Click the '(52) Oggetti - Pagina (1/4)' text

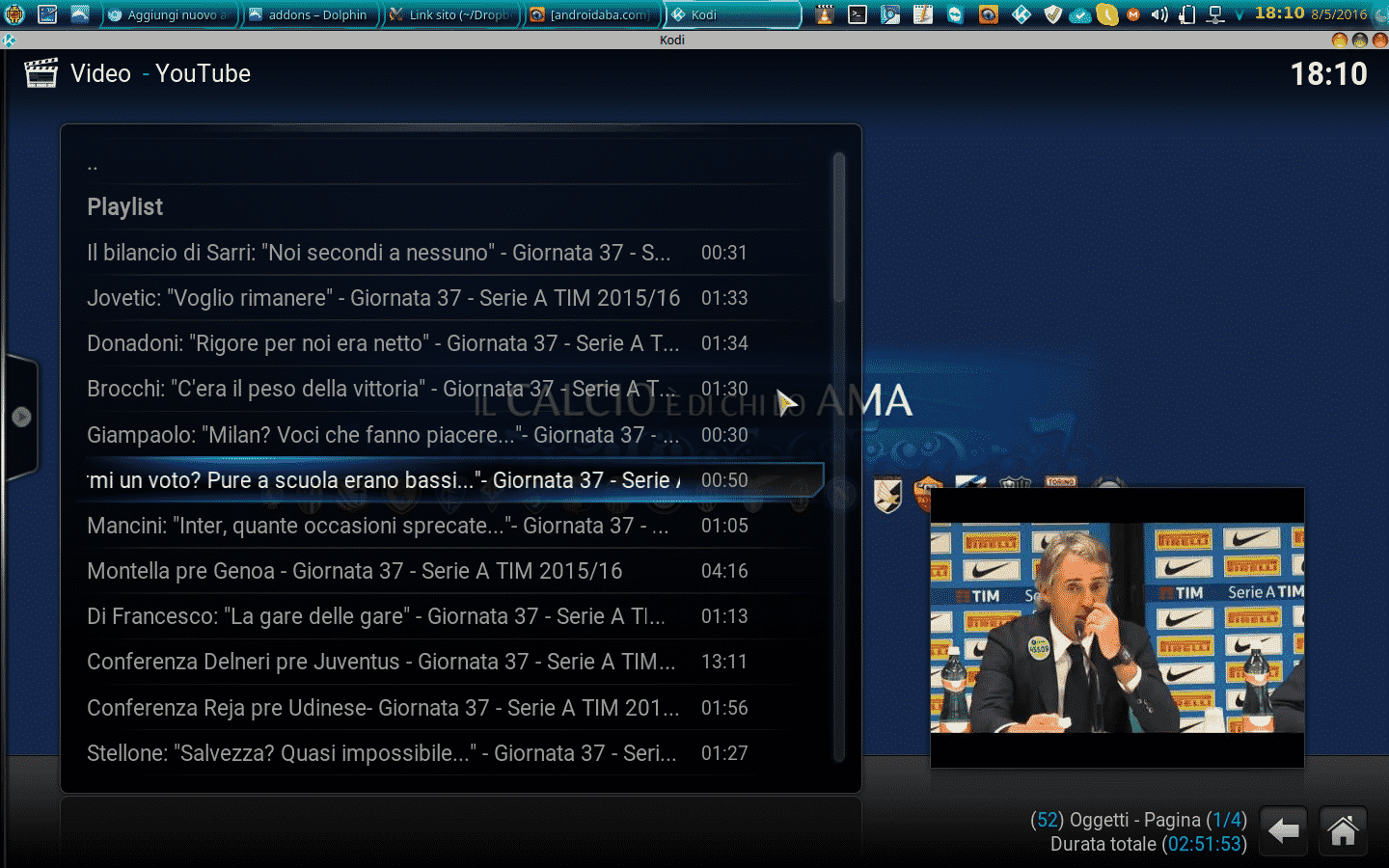[x=1138, y=820]
